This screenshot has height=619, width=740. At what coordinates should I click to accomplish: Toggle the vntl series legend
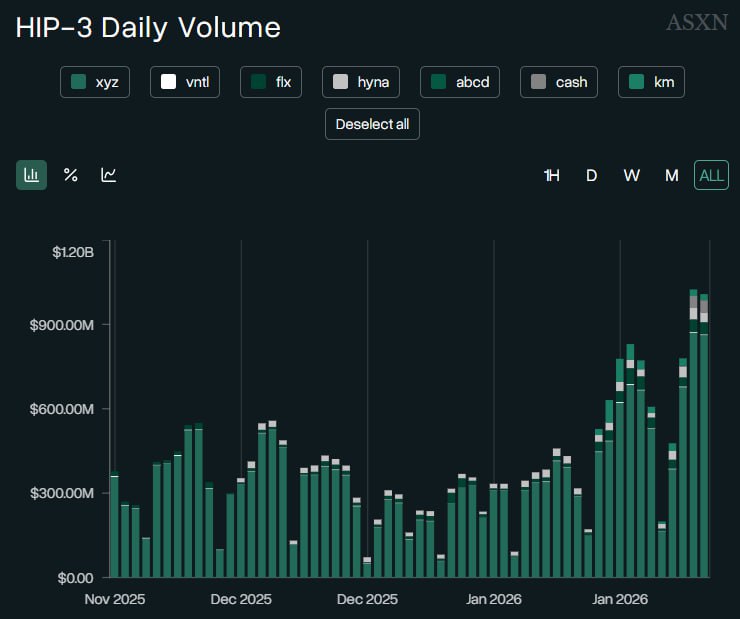[x=185, y=82]
